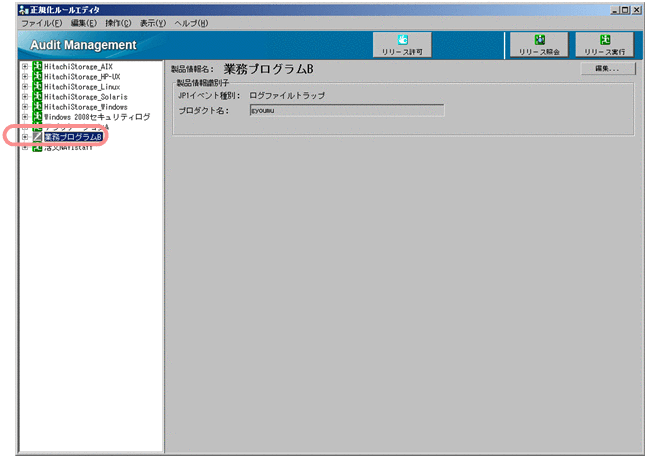Click the リリース照会 toolbar button
The image size is (648, 459).
pos(539,45)
